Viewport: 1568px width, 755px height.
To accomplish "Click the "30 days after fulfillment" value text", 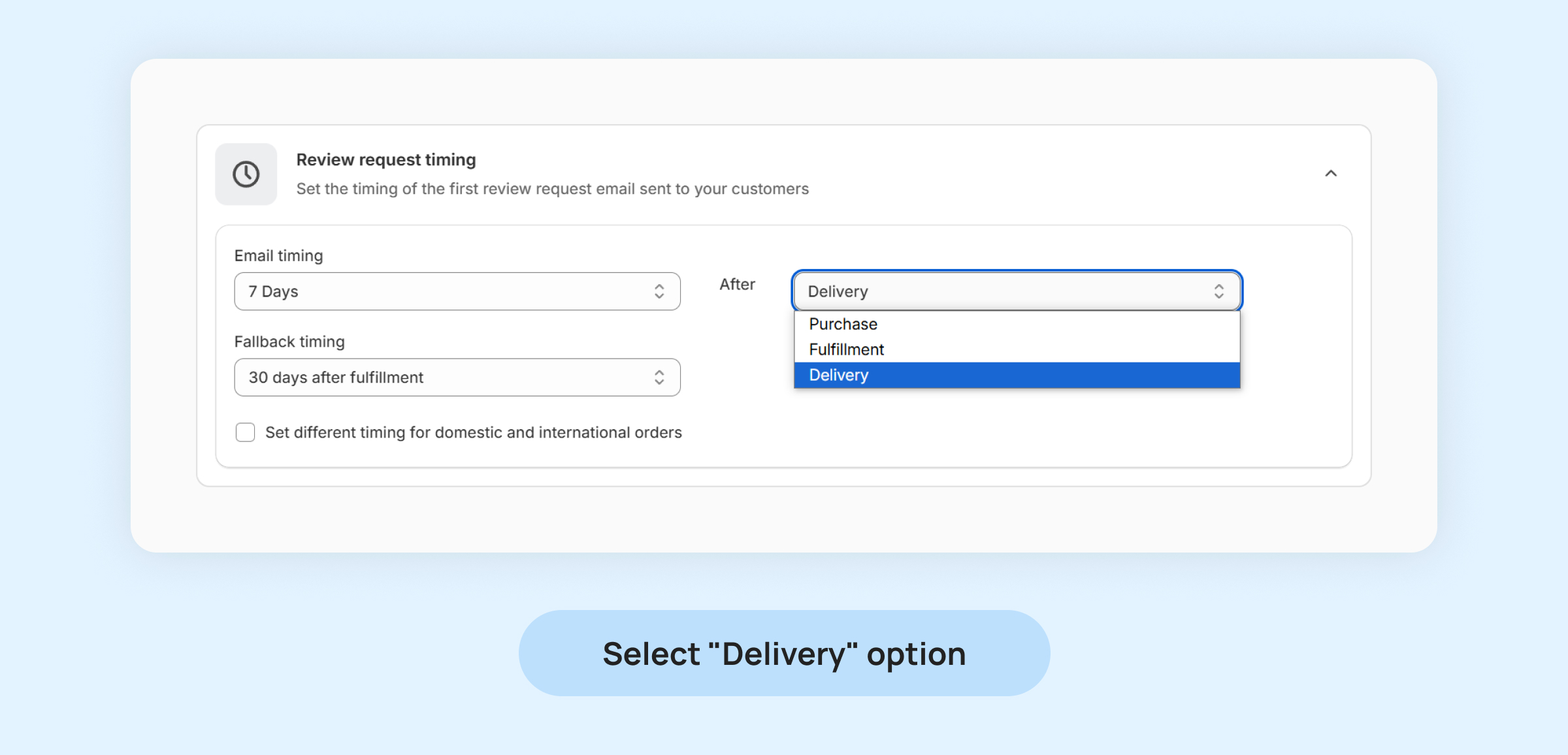I will click(336, 377).
